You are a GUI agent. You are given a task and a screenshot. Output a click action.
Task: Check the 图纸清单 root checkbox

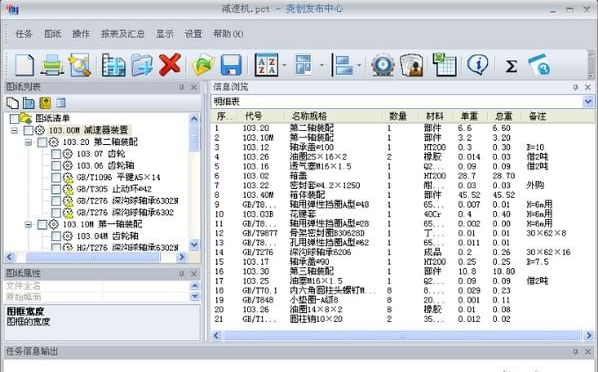14,118
